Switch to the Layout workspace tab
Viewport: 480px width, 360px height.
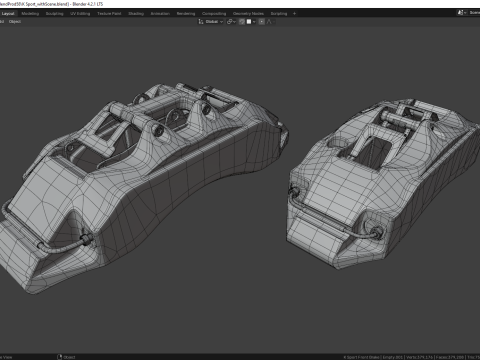pos(8,14)
